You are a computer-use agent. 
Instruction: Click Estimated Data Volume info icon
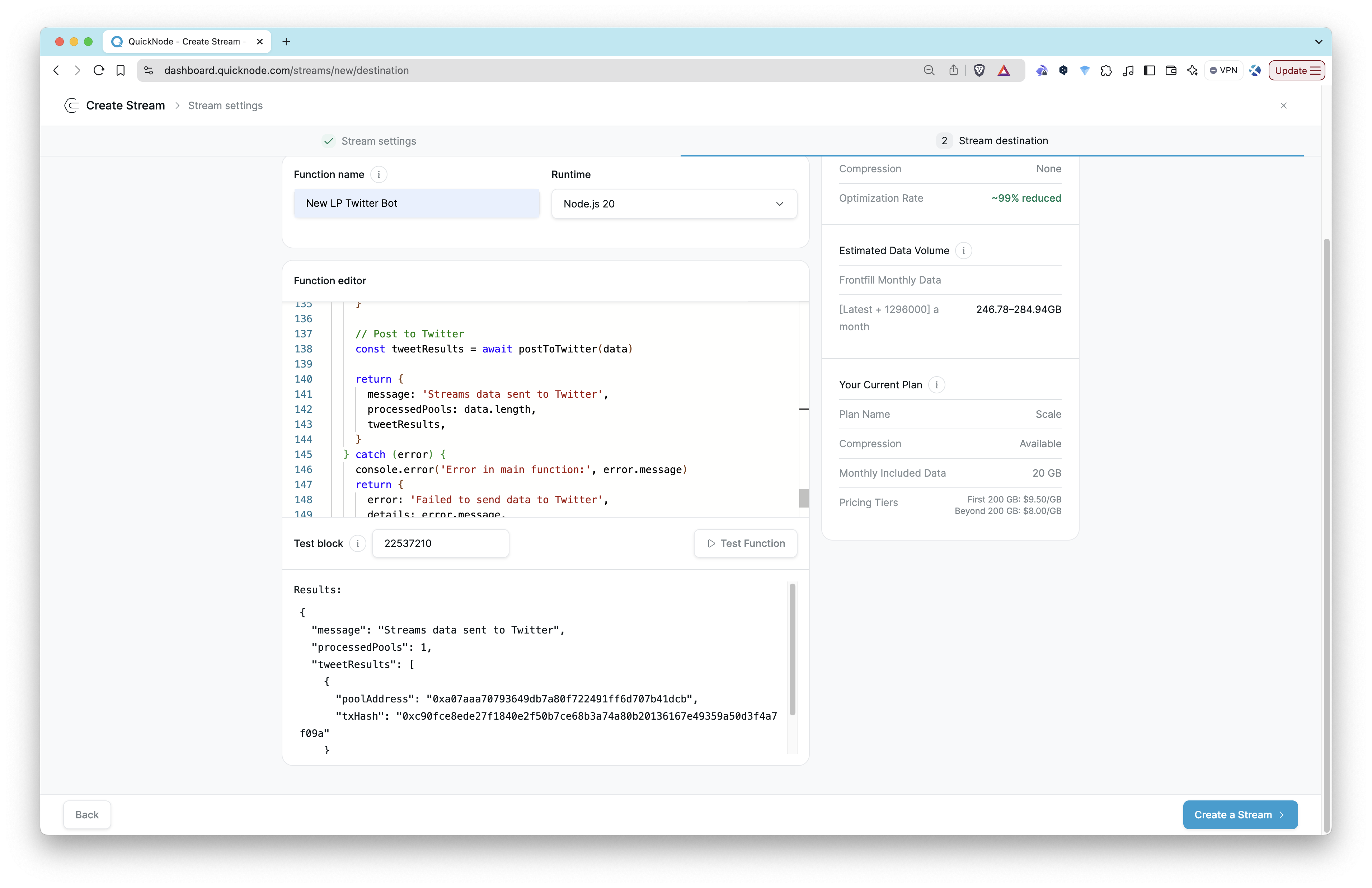(x=963, y=250)
